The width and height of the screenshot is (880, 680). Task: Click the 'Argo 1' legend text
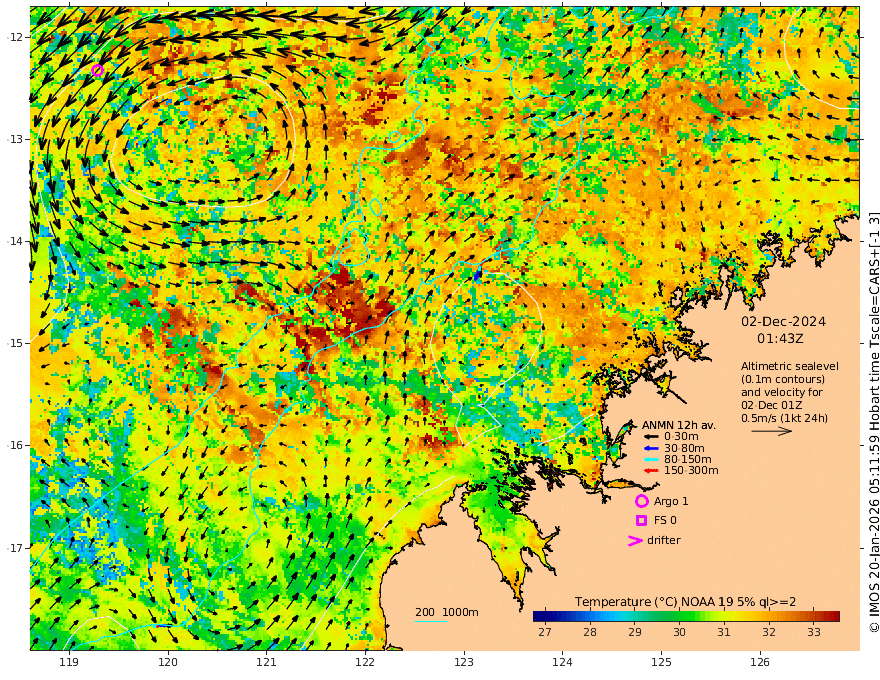click(x=671, y=501)
